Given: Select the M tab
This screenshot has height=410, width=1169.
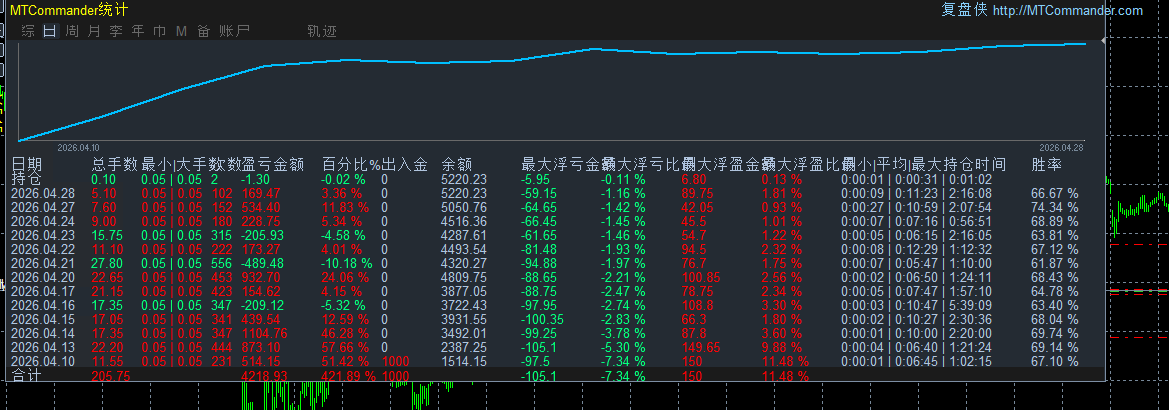Looking at the screenshot, I should (181, 31).
